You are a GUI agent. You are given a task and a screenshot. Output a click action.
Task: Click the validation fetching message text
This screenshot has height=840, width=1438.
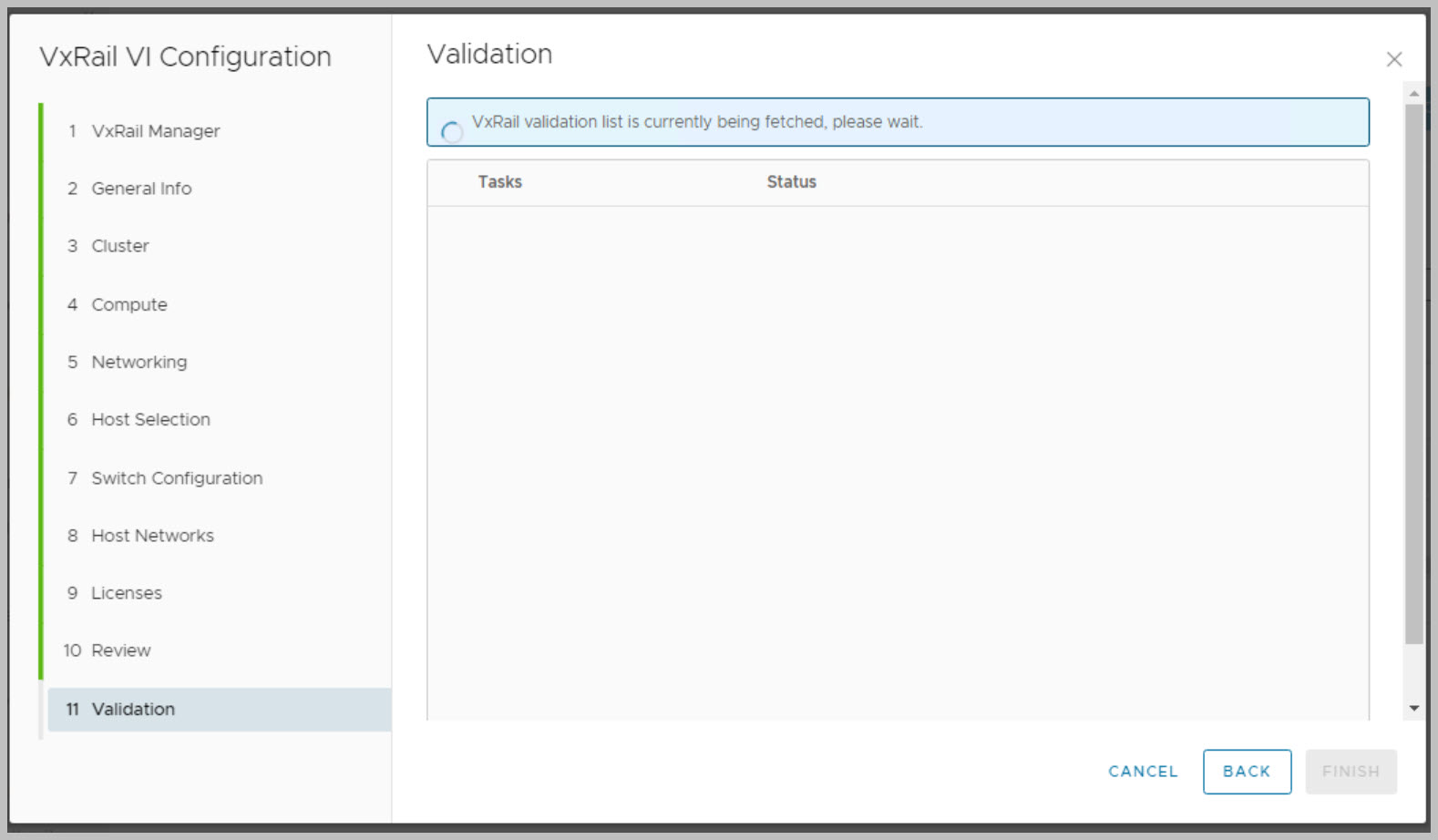[x=697, y=122]
